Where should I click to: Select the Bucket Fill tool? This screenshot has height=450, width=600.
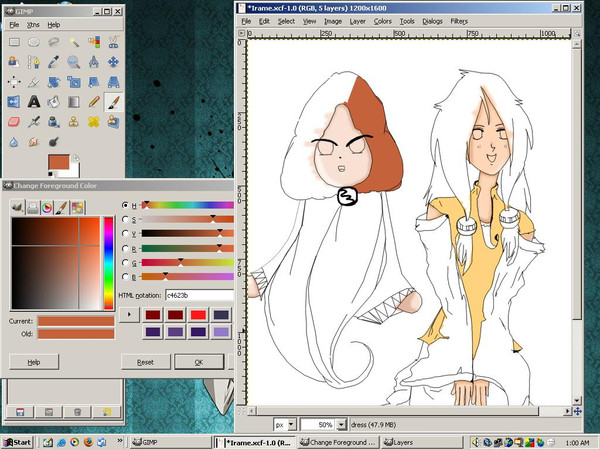(x=54, y=102)
